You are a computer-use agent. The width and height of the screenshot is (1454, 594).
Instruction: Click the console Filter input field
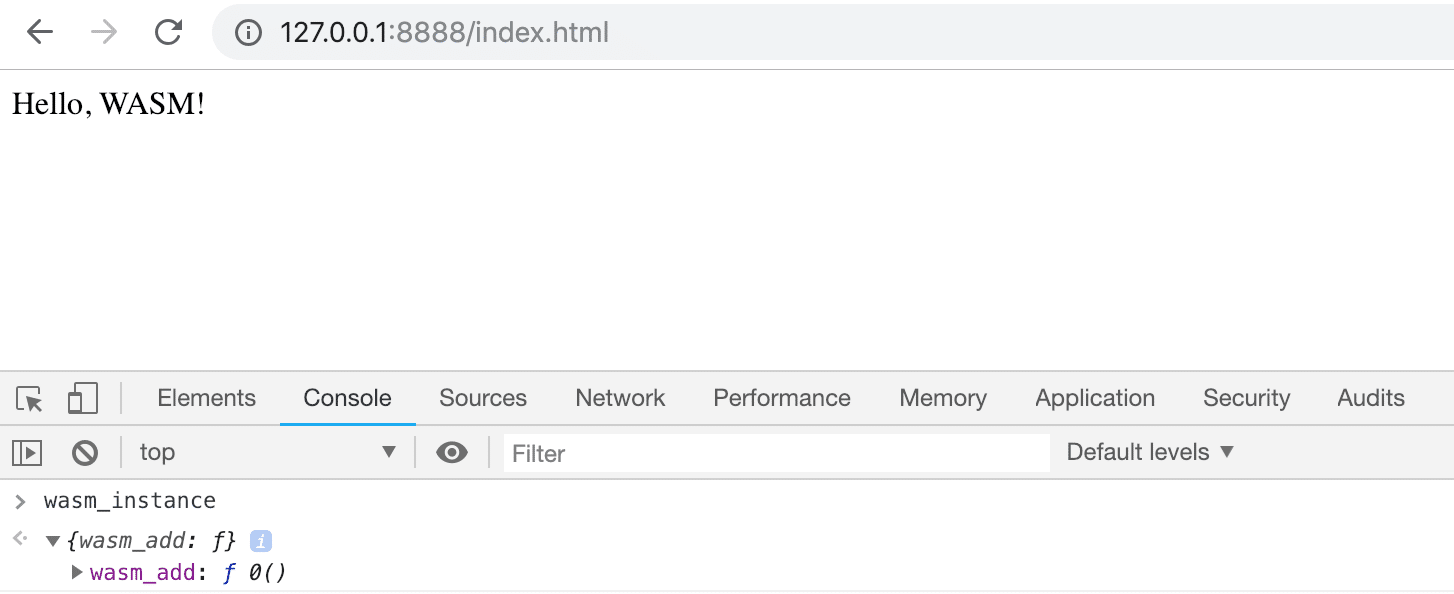[x=776, y=453]
